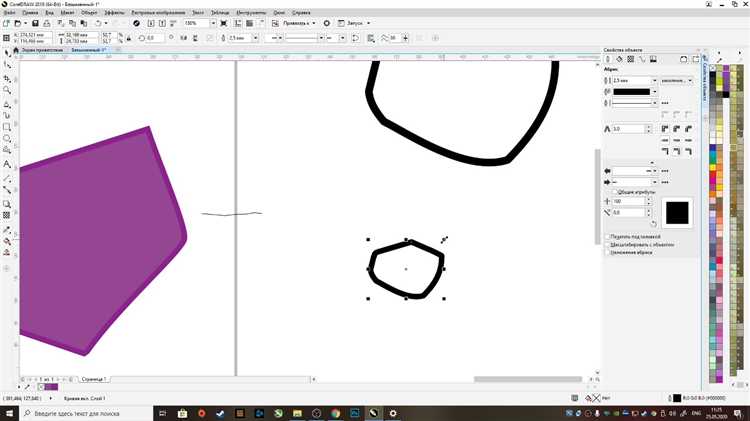
Task: Click the Print icon
Action: coord(46,23)
